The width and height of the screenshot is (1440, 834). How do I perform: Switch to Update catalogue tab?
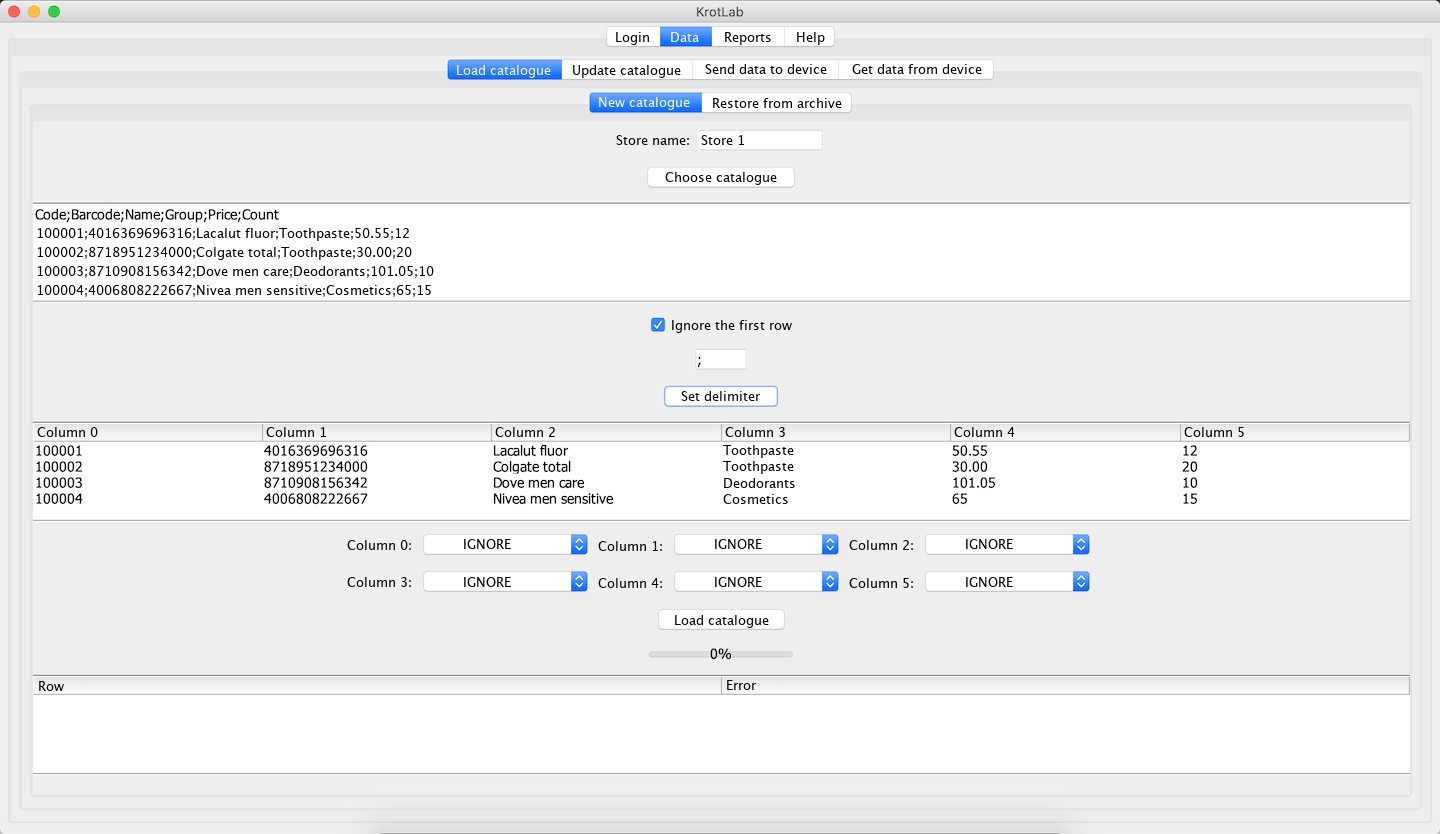coord(626,70)
